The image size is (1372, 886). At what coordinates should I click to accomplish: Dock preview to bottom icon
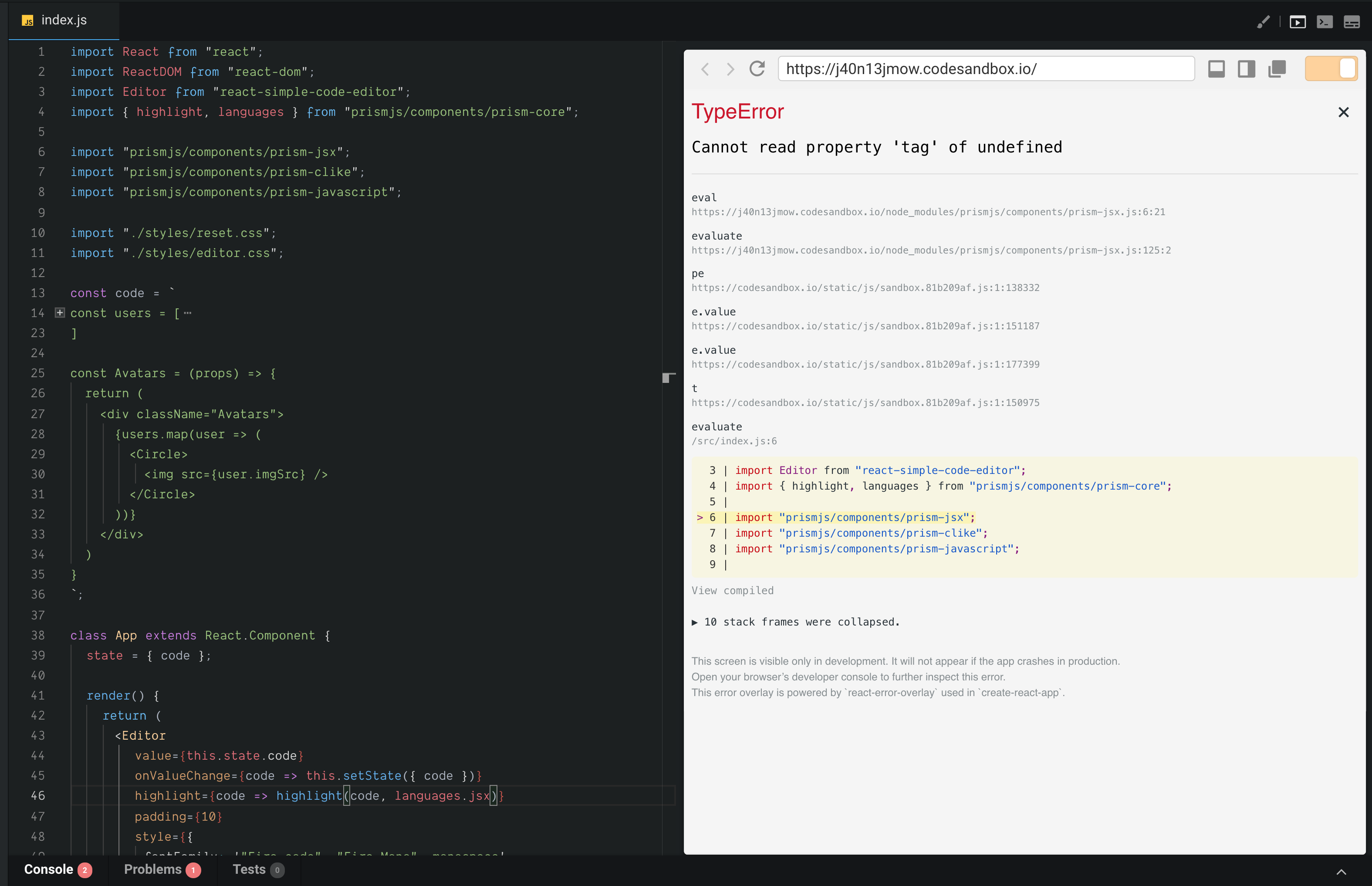[x=1216, y=68]
